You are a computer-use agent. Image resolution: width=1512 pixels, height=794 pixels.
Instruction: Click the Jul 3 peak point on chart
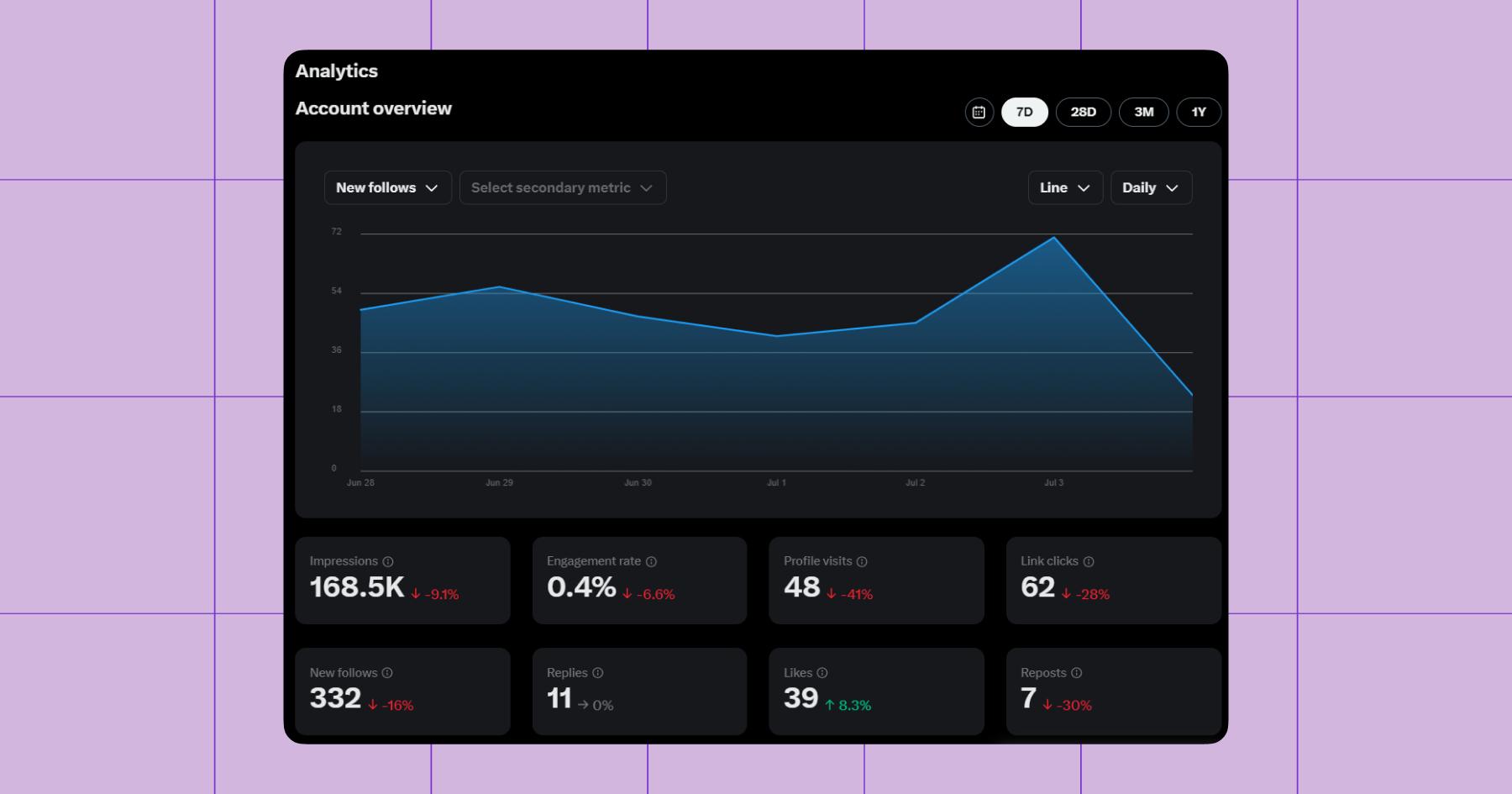[1053, 238]
